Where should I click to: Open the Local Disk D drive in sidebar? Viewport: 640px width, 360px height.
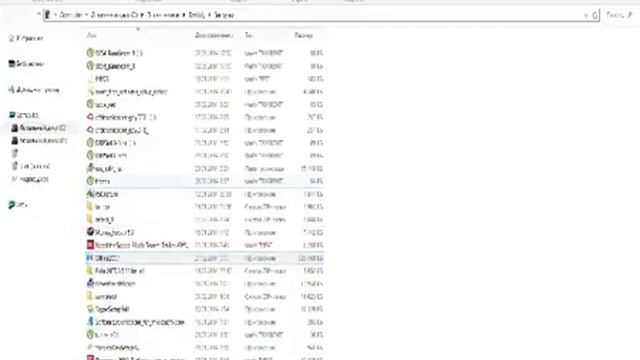[40, 141]
